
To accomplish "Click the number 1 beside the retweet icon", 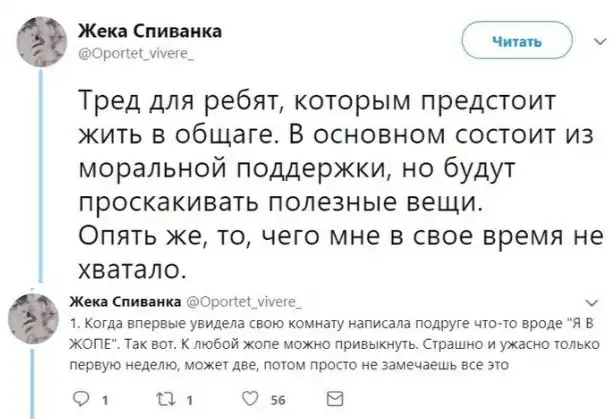I will (190, 397).
